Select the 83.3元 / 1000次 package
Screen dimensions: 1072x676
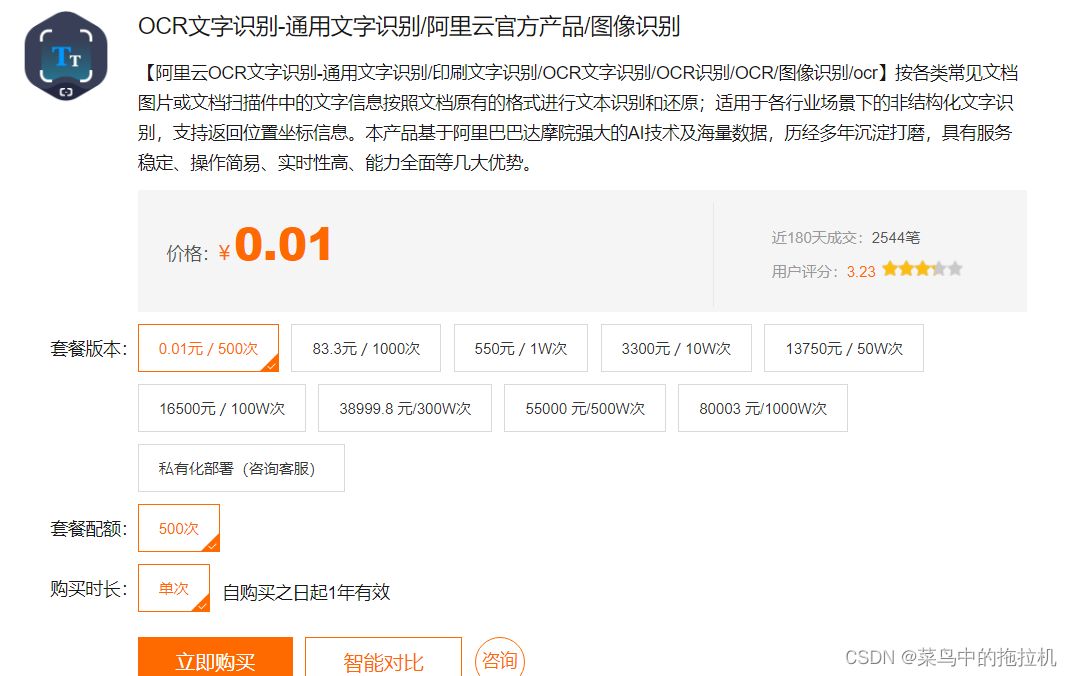(366, 348)
